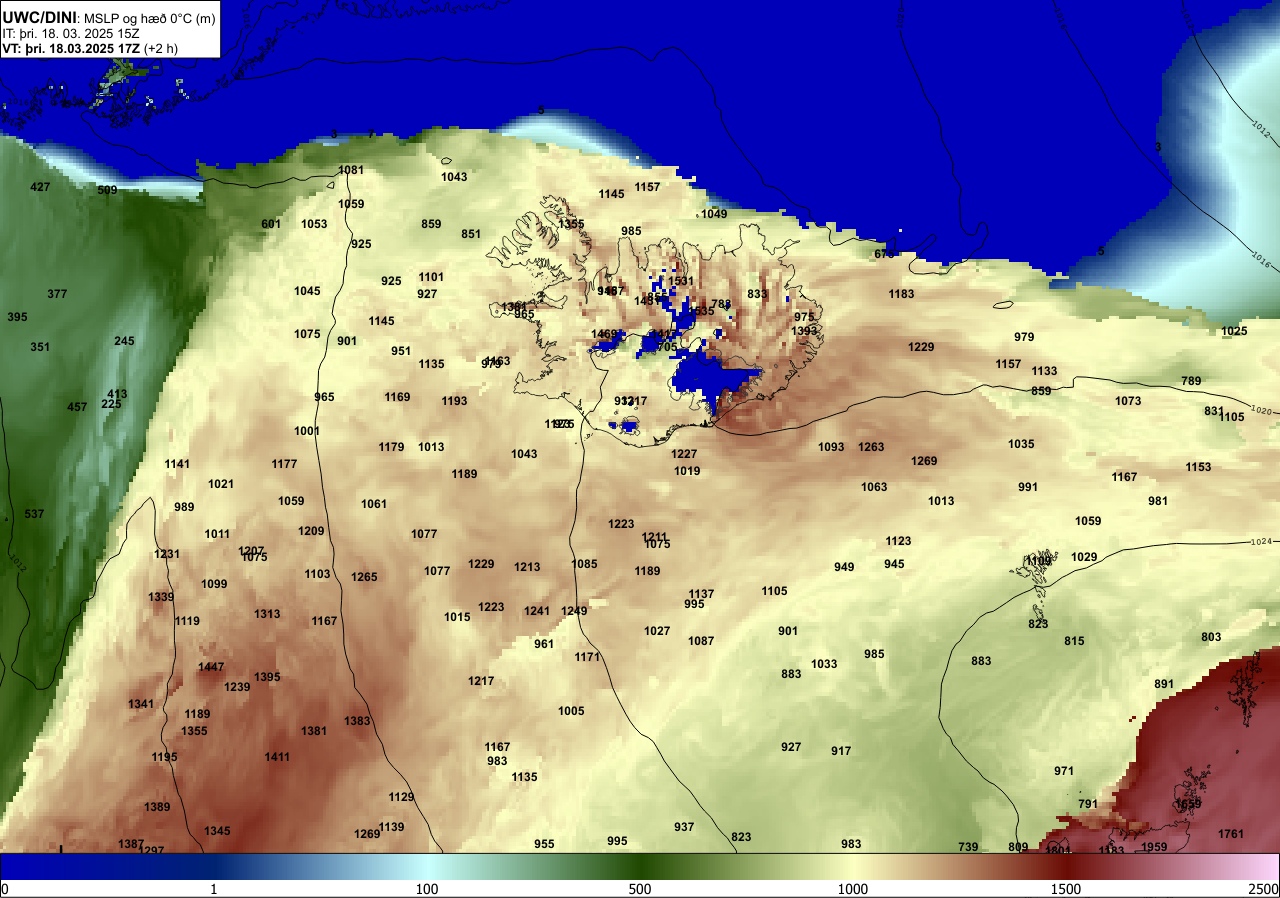1280x898 pixels.
Task: Click the height value 1033
Action: click(x=824, y=664)
